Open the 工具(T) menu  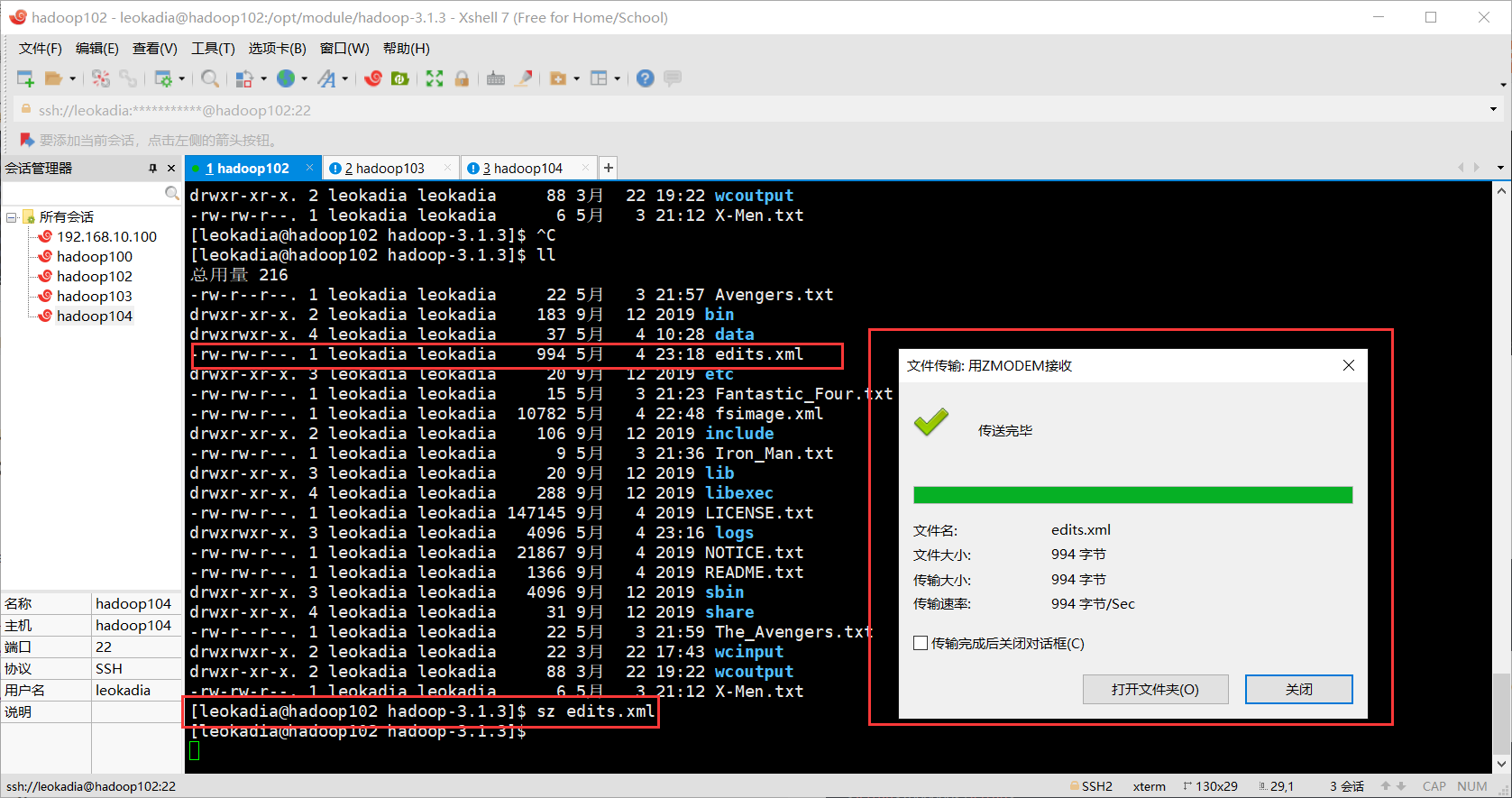click(x=213, y=49)
